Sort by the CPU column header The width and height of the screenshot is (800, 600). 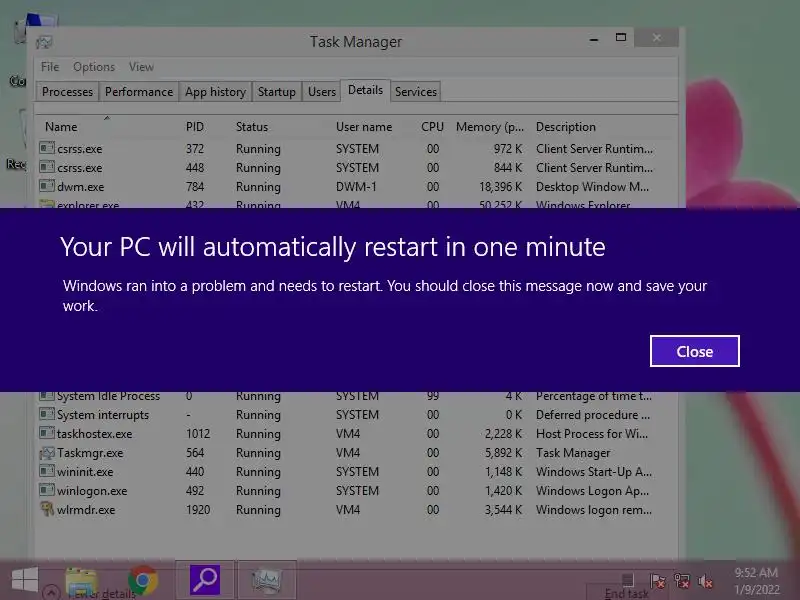pos(432,127)
